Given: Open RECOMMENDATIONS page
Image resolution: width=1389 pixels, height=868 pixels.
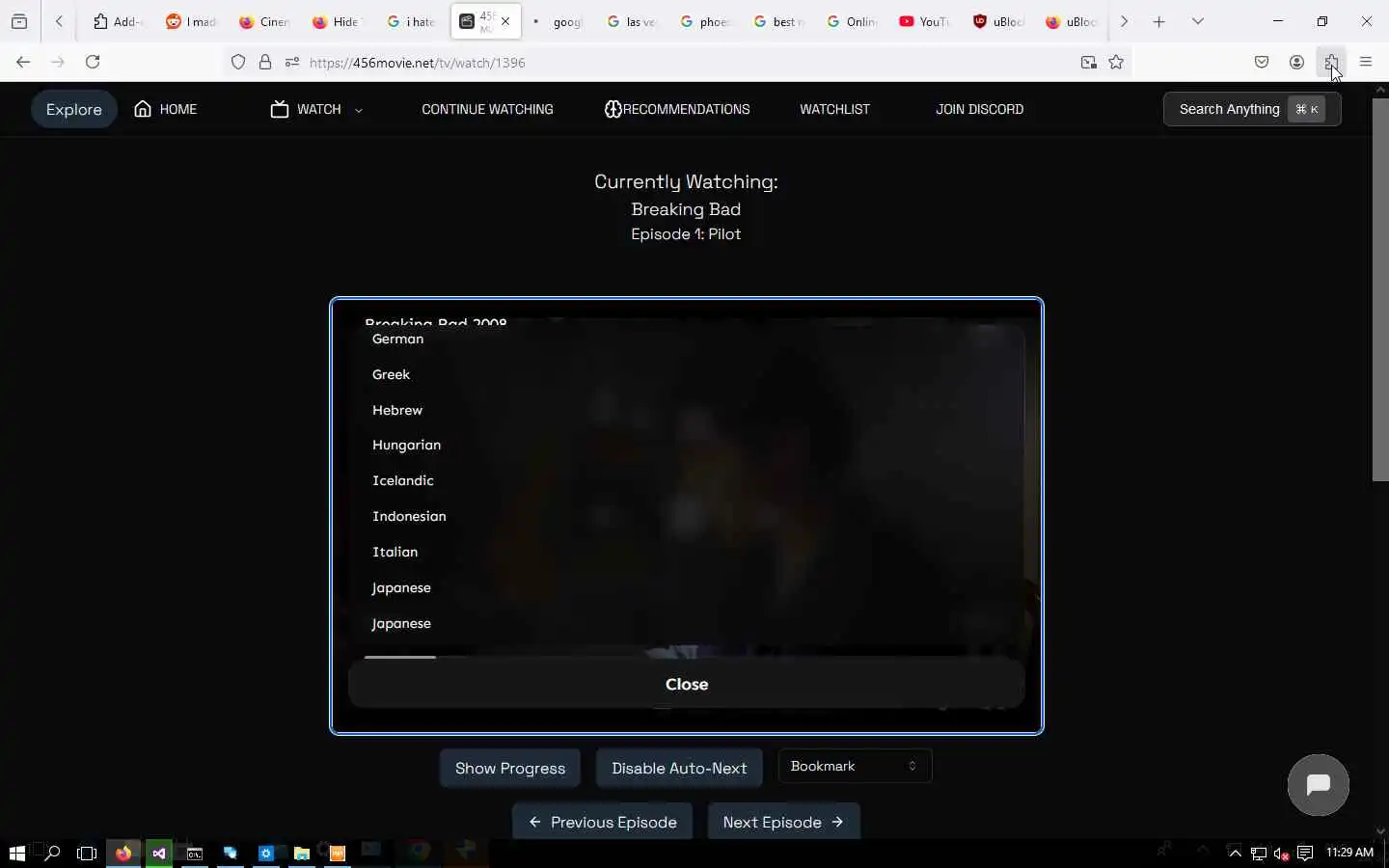Looking at the screenshot, I should (677, 109).
